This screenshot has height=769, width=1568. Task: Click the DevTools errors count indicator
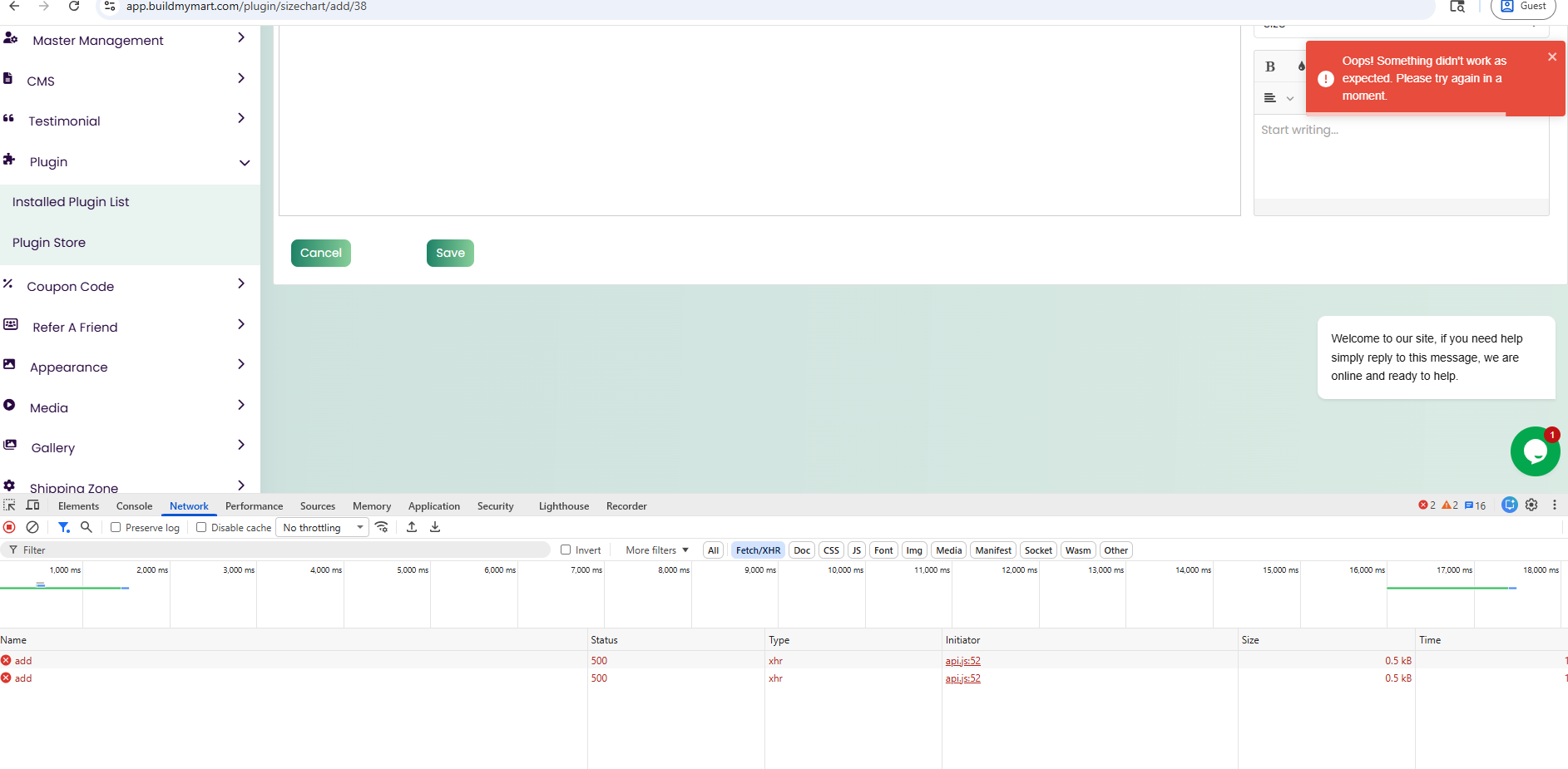pyautogui.click(x=1427, y=505)
